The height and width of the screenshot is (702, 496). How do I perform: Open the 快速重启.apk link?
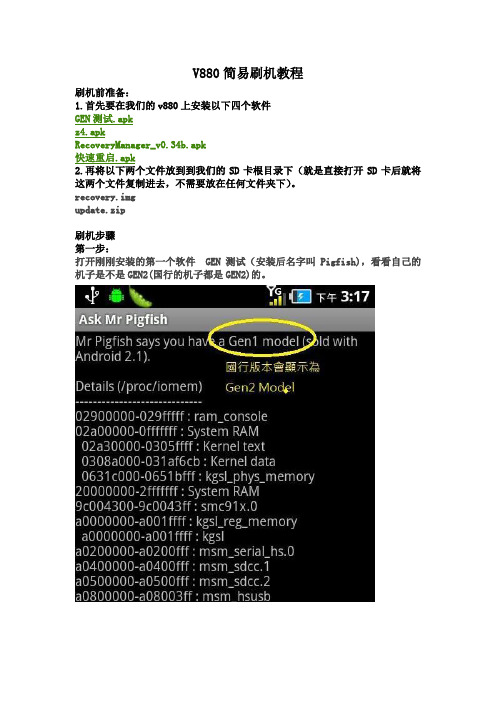(105, 158)
